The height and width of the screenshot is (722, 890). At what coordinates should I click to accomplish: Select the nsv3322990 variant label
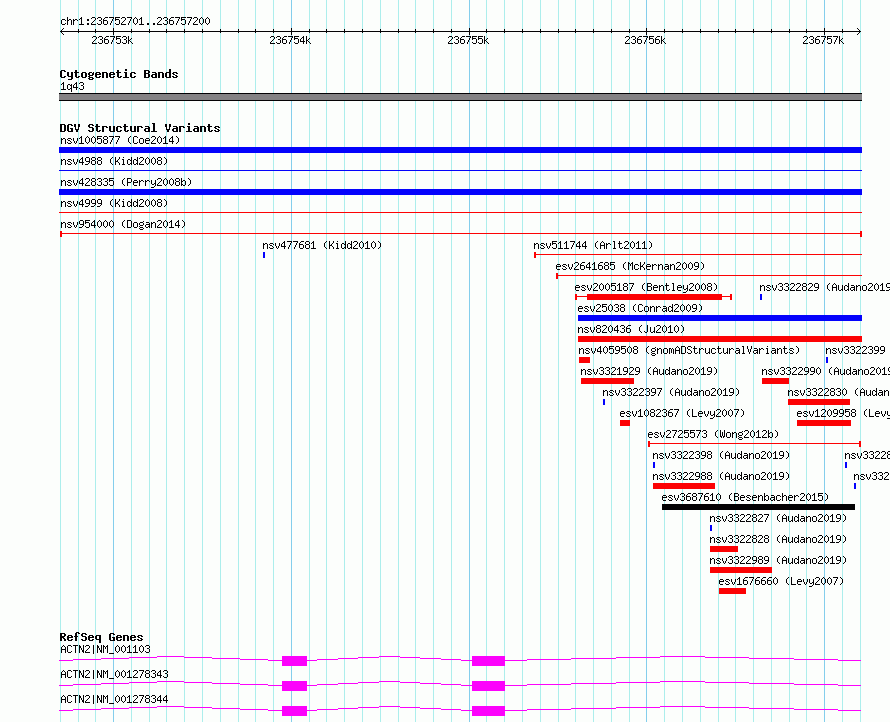826,371
